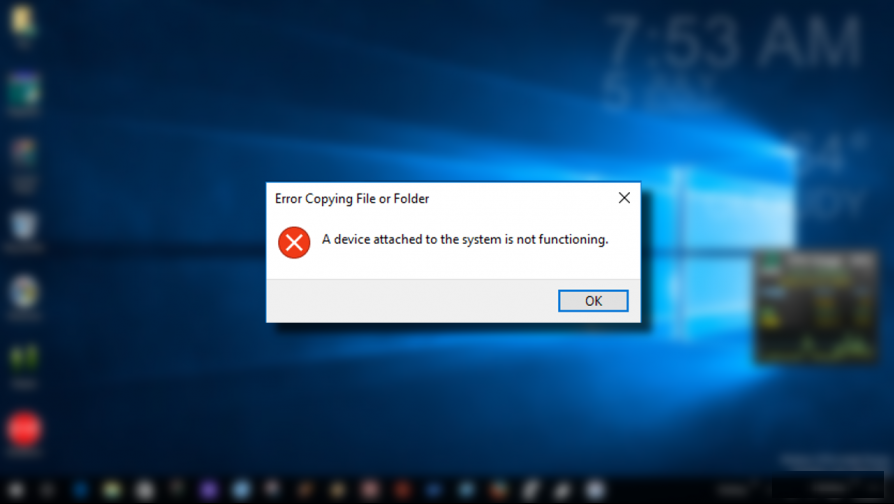Select the round multicolor Chrome-like desktop icon

pyautogui.click(x=24, y=291)
